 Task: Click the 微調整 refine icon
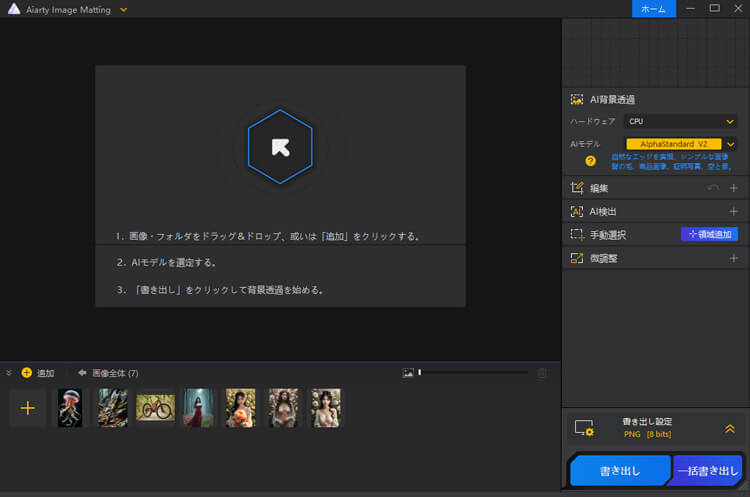coord(577,258)
